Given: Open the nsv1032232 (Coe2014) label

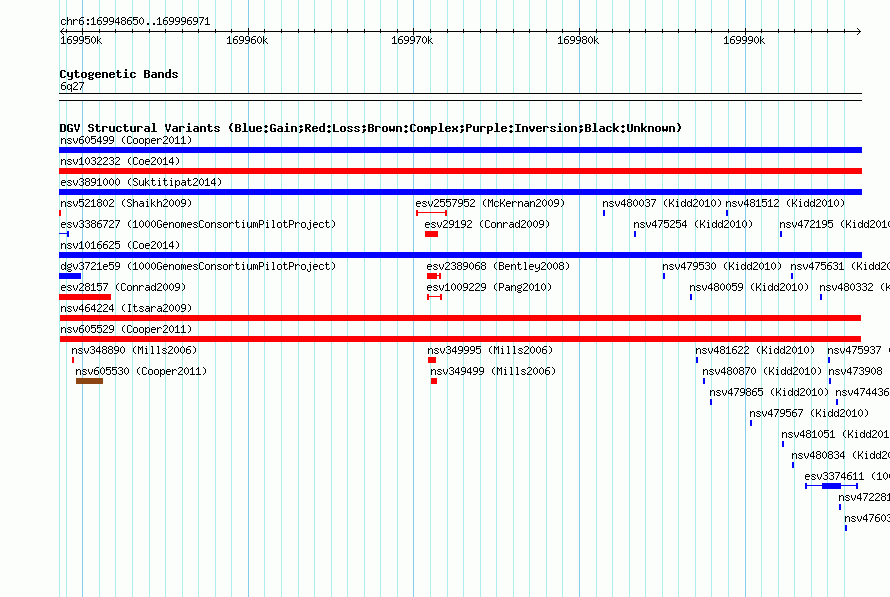Looking at the screenshot, I should [x=120, y=161].
